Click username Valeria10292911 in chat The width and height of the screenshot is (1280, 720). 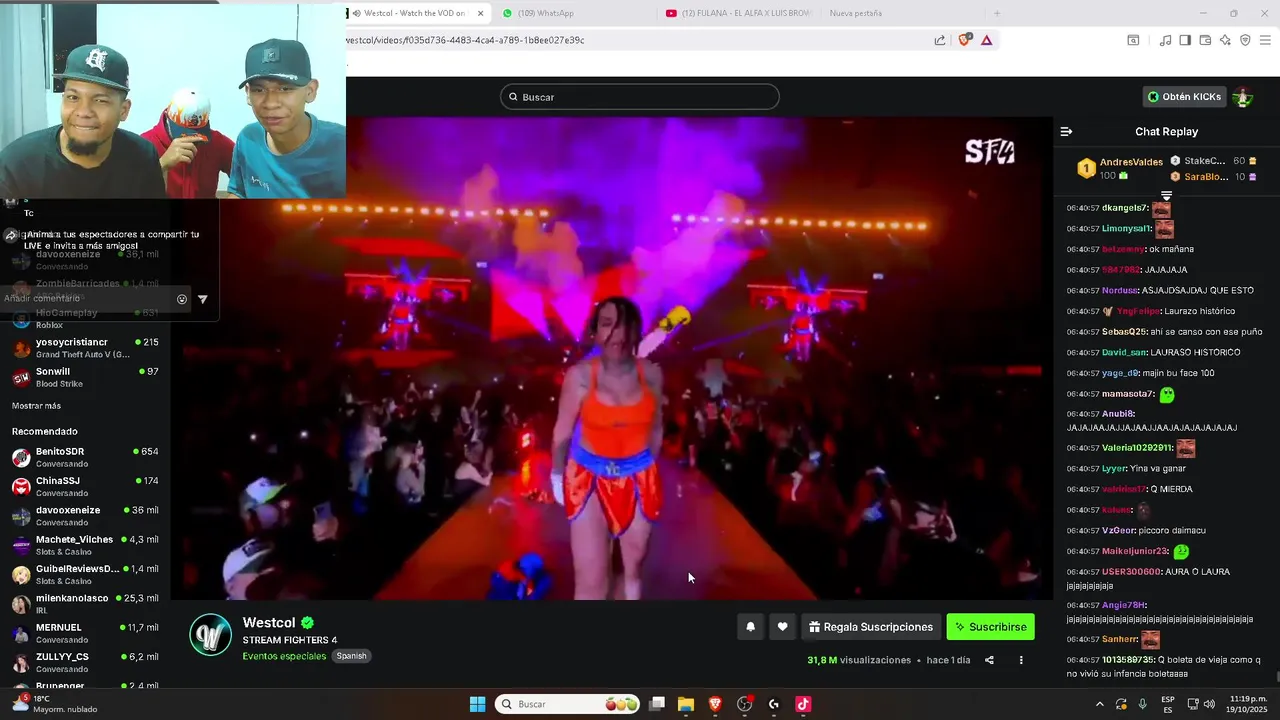pos(1137,448)
